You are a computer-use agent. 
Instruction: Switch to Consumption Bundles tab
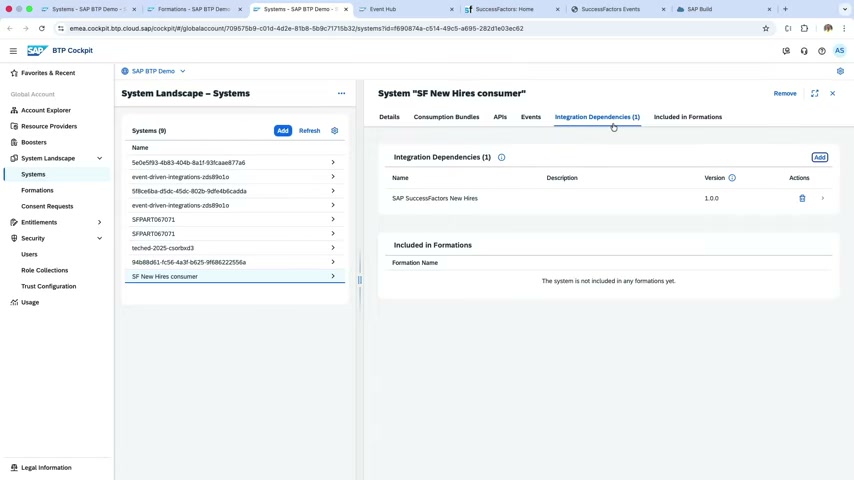coord(446,117)
